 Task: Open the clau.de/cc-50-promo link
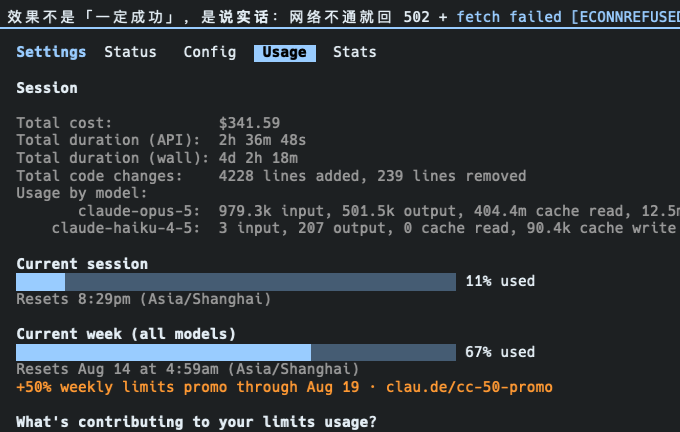coord(469,387)
